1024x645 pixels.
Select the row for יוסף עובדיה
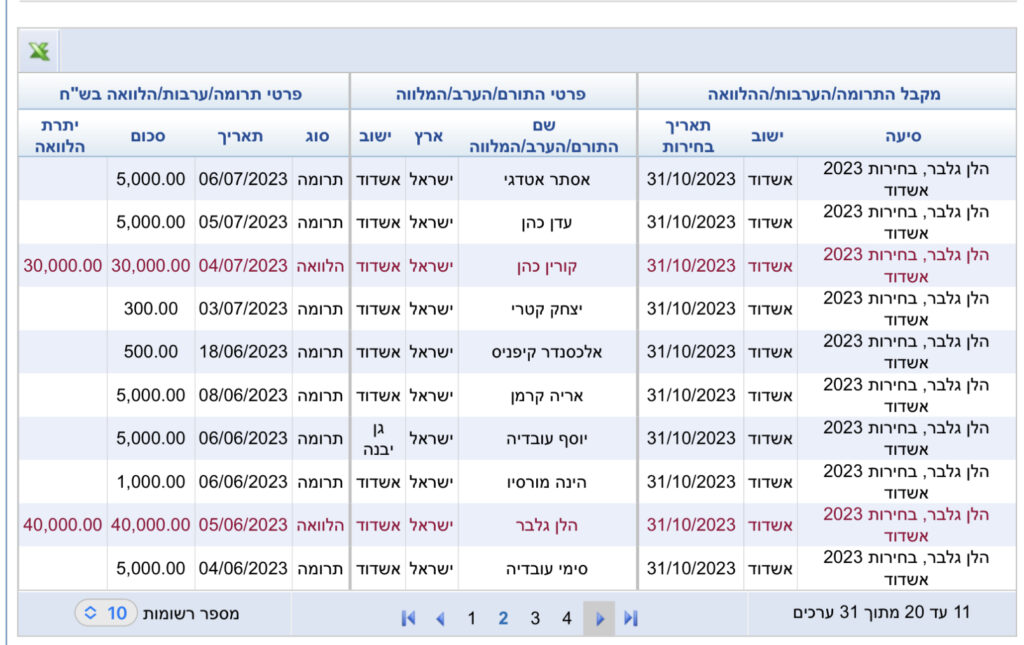pyautogui.click(x=517, y=439)
